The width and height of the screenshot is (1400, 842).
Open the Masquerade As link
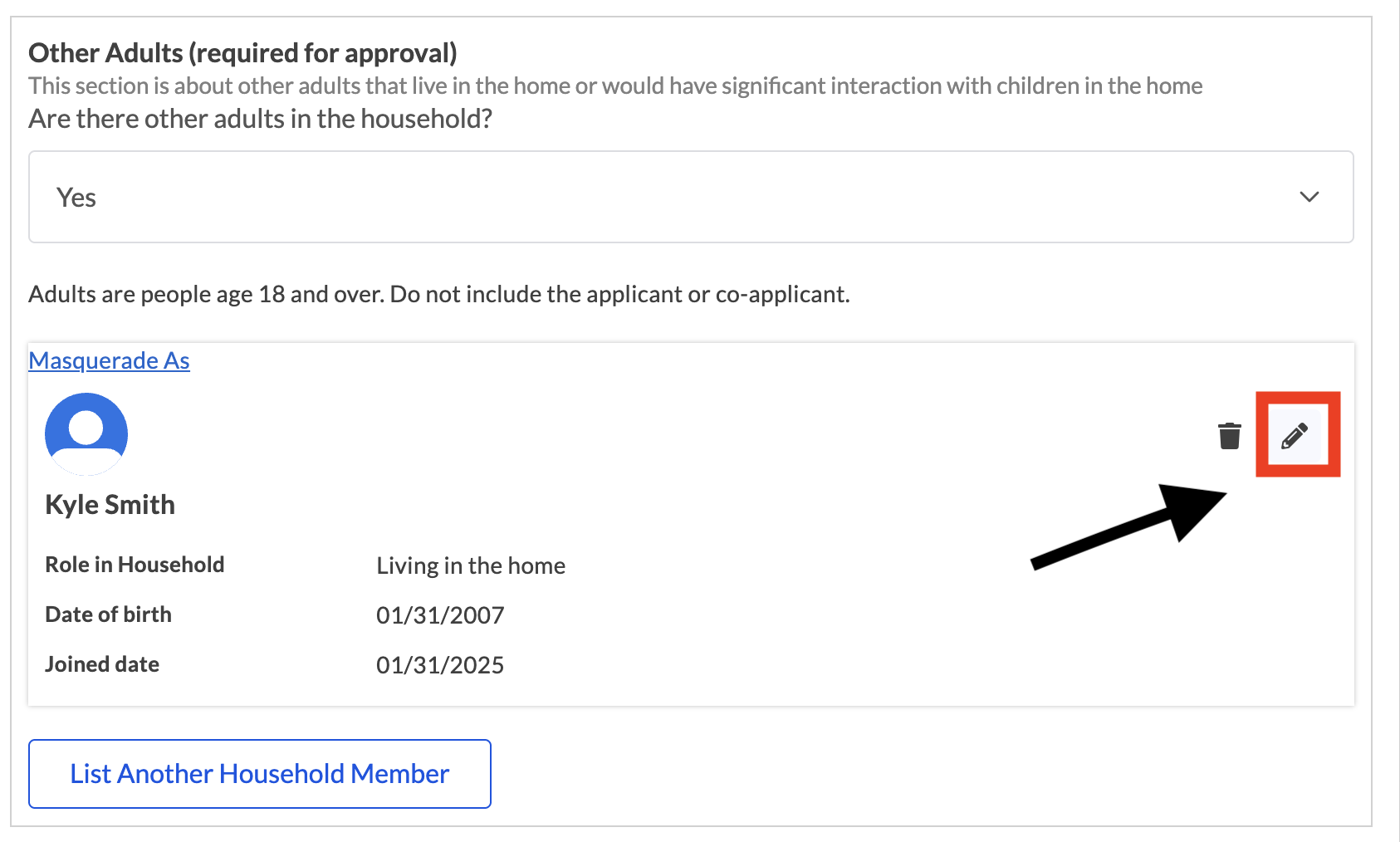[109, 360]
